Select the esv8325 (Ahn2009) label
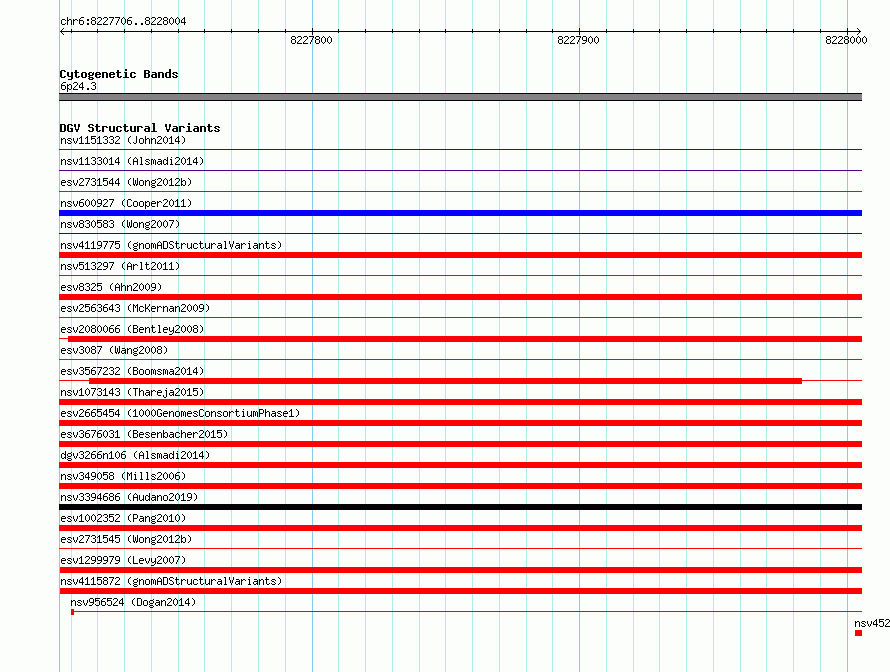 click(111, 287)
